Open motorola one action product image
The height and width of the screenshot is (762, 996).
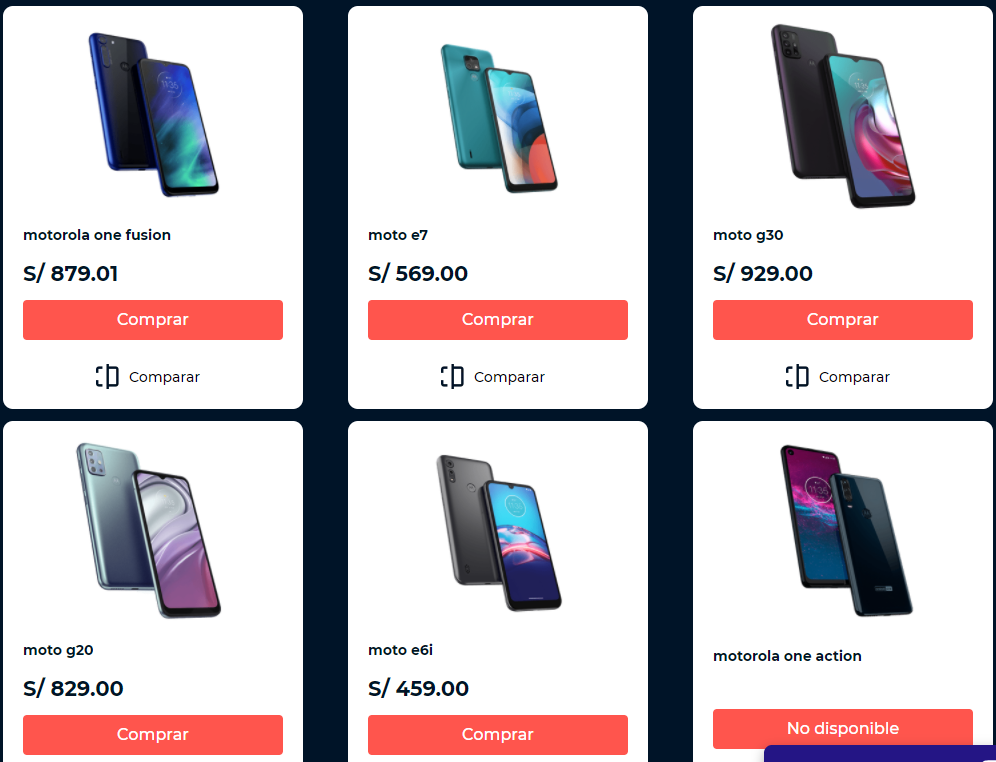[x=846, y=530]
